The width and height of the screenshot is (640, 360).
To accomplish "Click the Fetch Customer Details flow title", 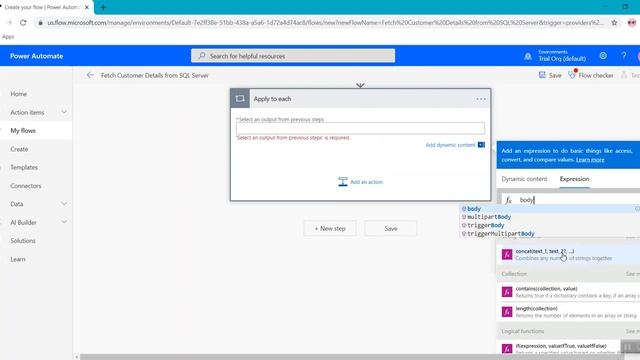I will click(x=155, y=76).
